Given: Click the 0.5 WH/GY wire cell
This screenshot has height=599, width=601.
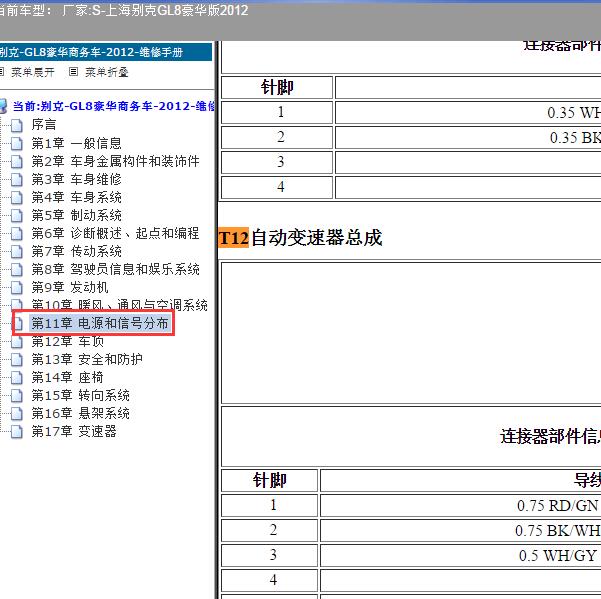Looking at the screenshot, I should [461, 555].
